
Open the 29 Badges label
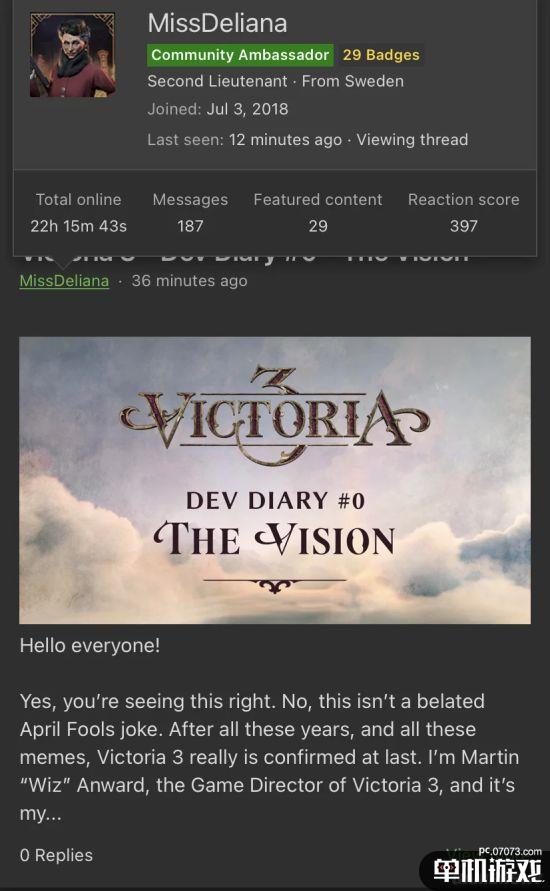(381, 55)
